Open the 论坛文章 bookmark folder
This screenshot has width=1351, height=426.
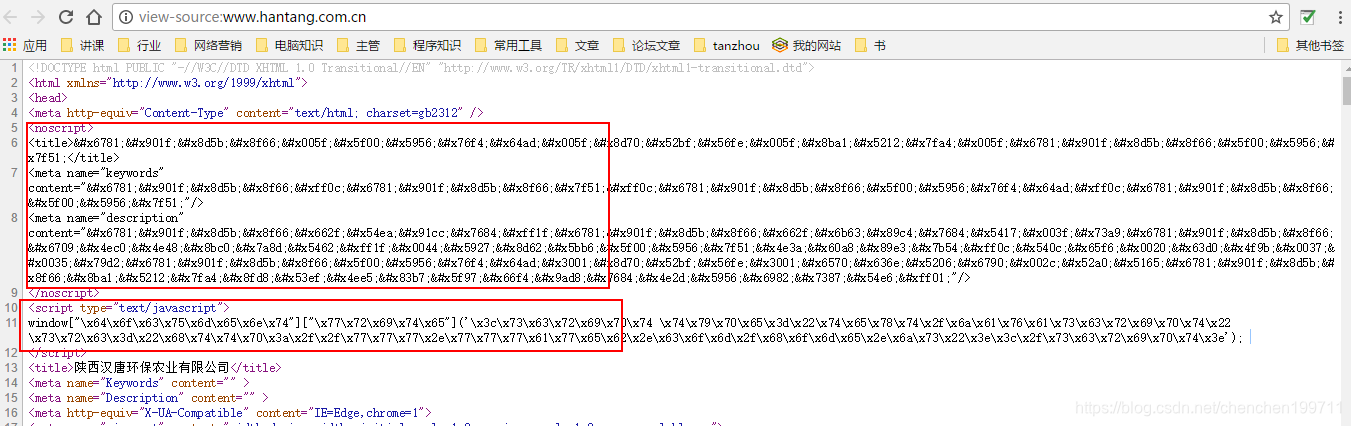coord(646,45)
